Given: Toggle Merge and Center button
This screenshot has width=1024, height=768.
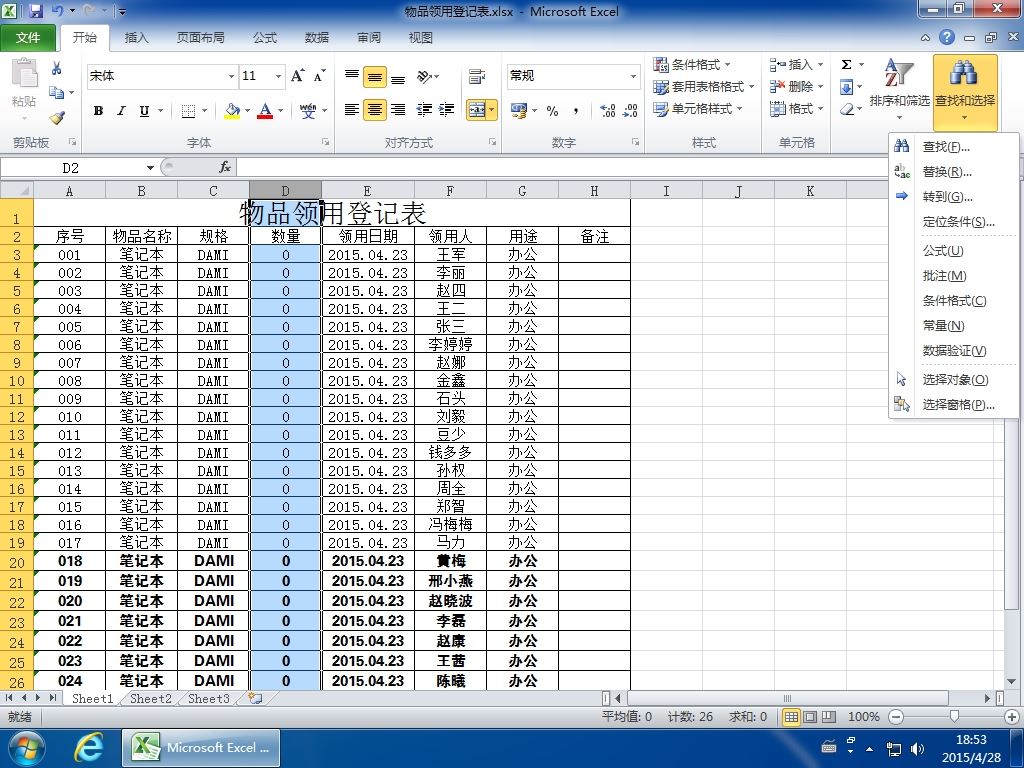Looking at the screenshot, I should coord(476,110).
